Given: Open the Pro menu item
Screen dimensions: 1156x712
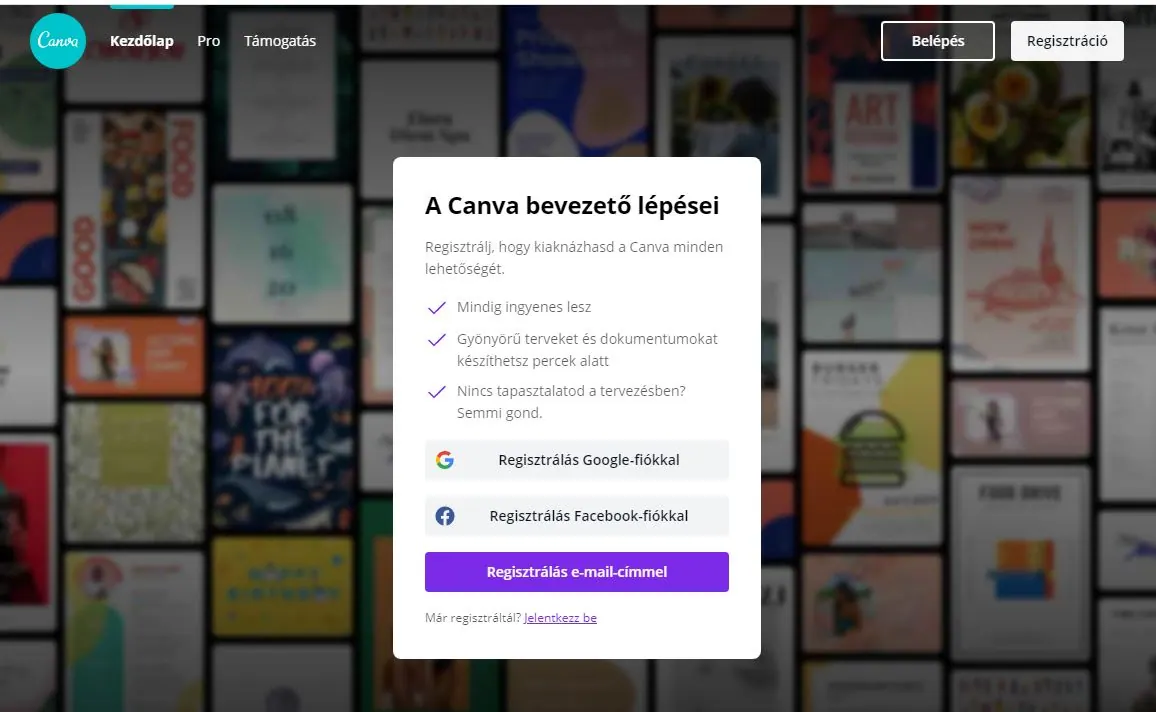Looking at the screenshot, I should click(x=209, y=41).
